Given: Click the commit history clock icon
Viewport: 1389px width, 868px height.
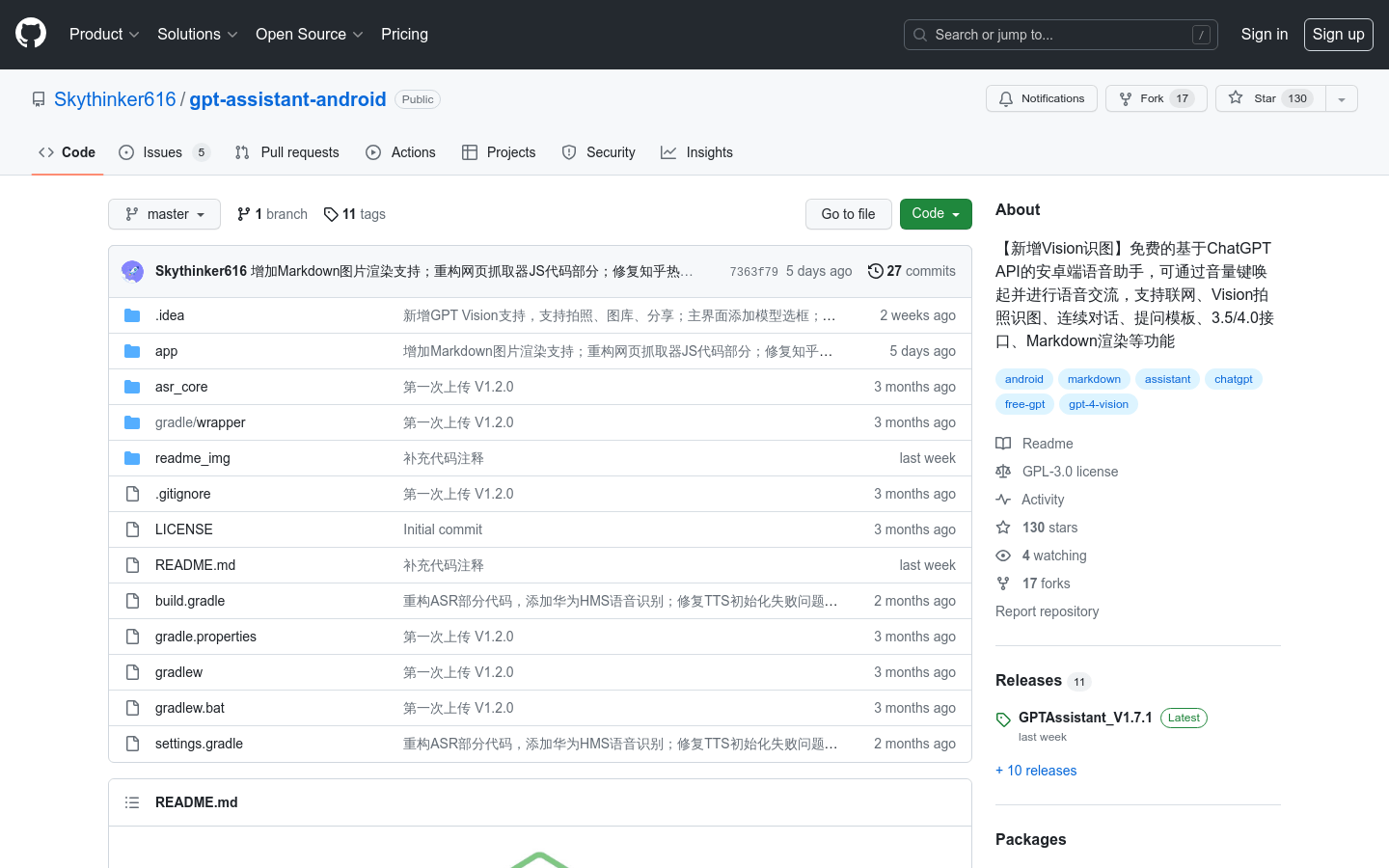Looking at the screenshot, I should (x=876, y=271).
